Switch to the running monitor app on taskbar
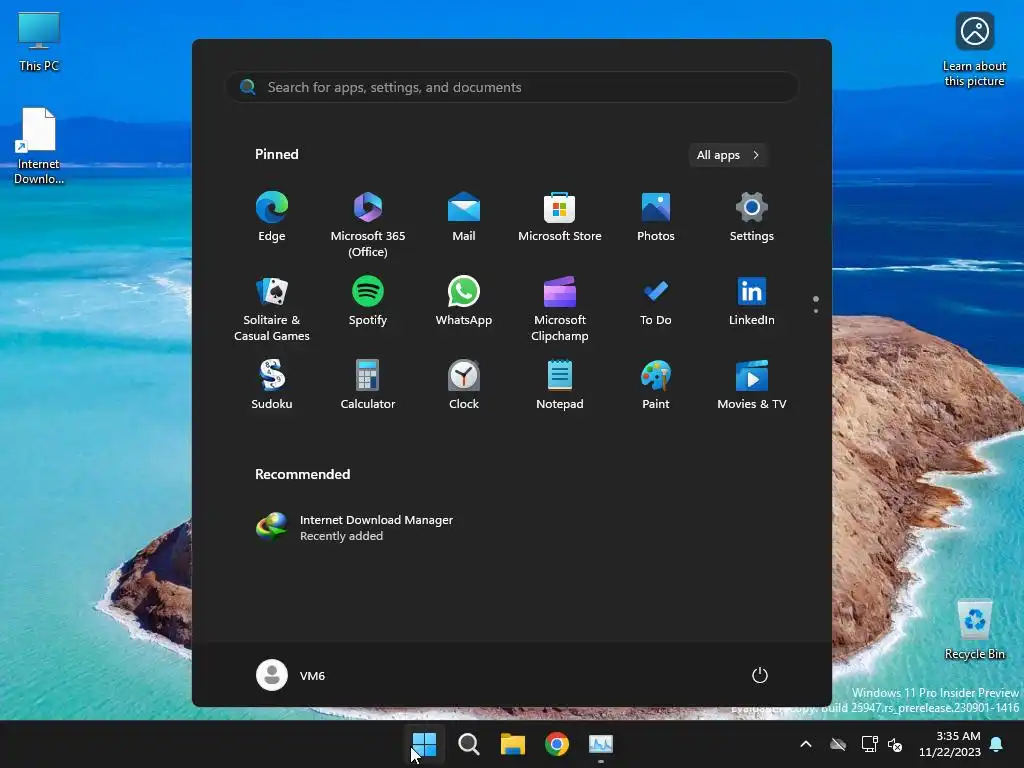This screenshot has height=768, width=1024. click(x=601, y=744)
